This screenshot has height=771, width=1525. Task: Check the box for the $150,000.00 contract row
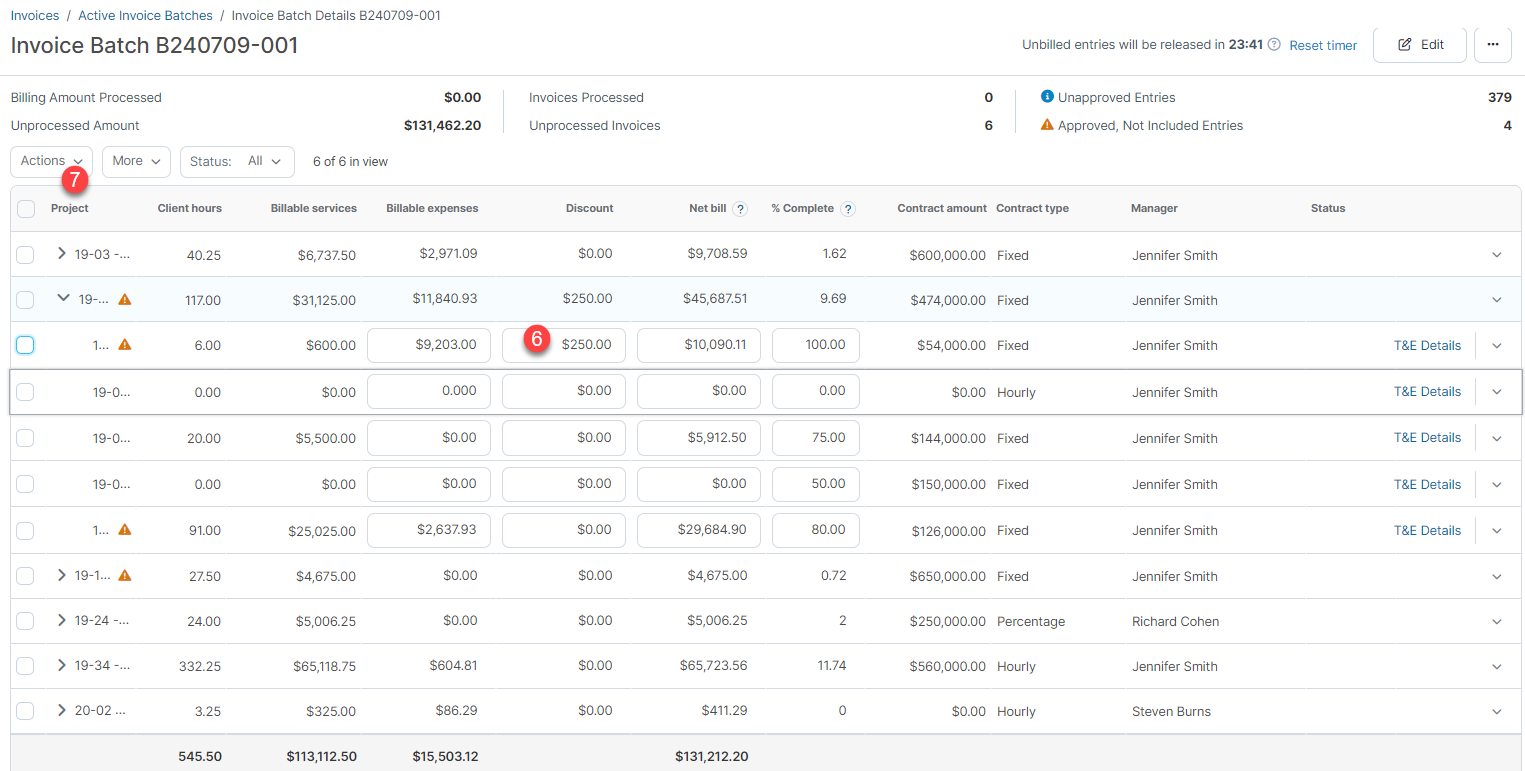[x=26, y=484]
